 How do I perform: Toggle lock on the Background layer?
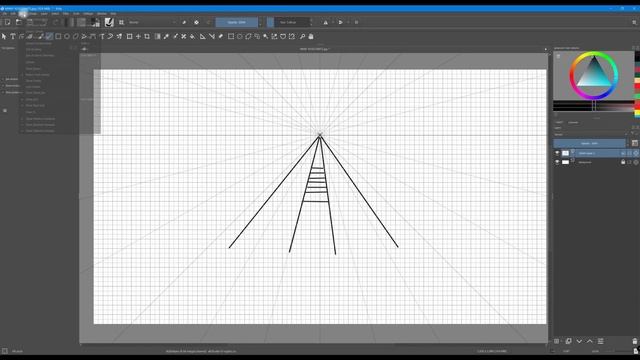point(623,162)
